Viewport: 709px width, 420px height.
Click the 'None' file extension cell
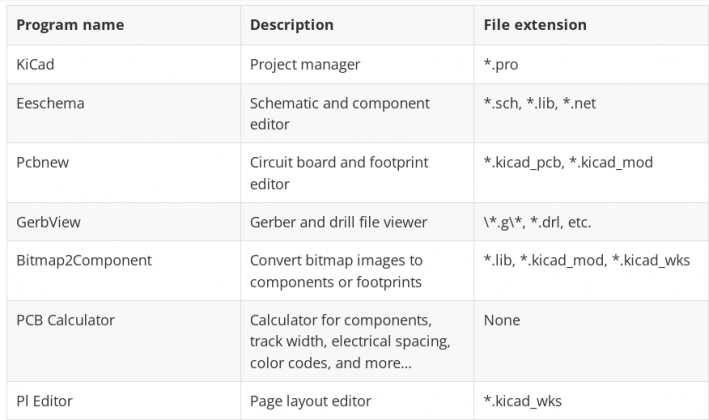coord(502,320)
